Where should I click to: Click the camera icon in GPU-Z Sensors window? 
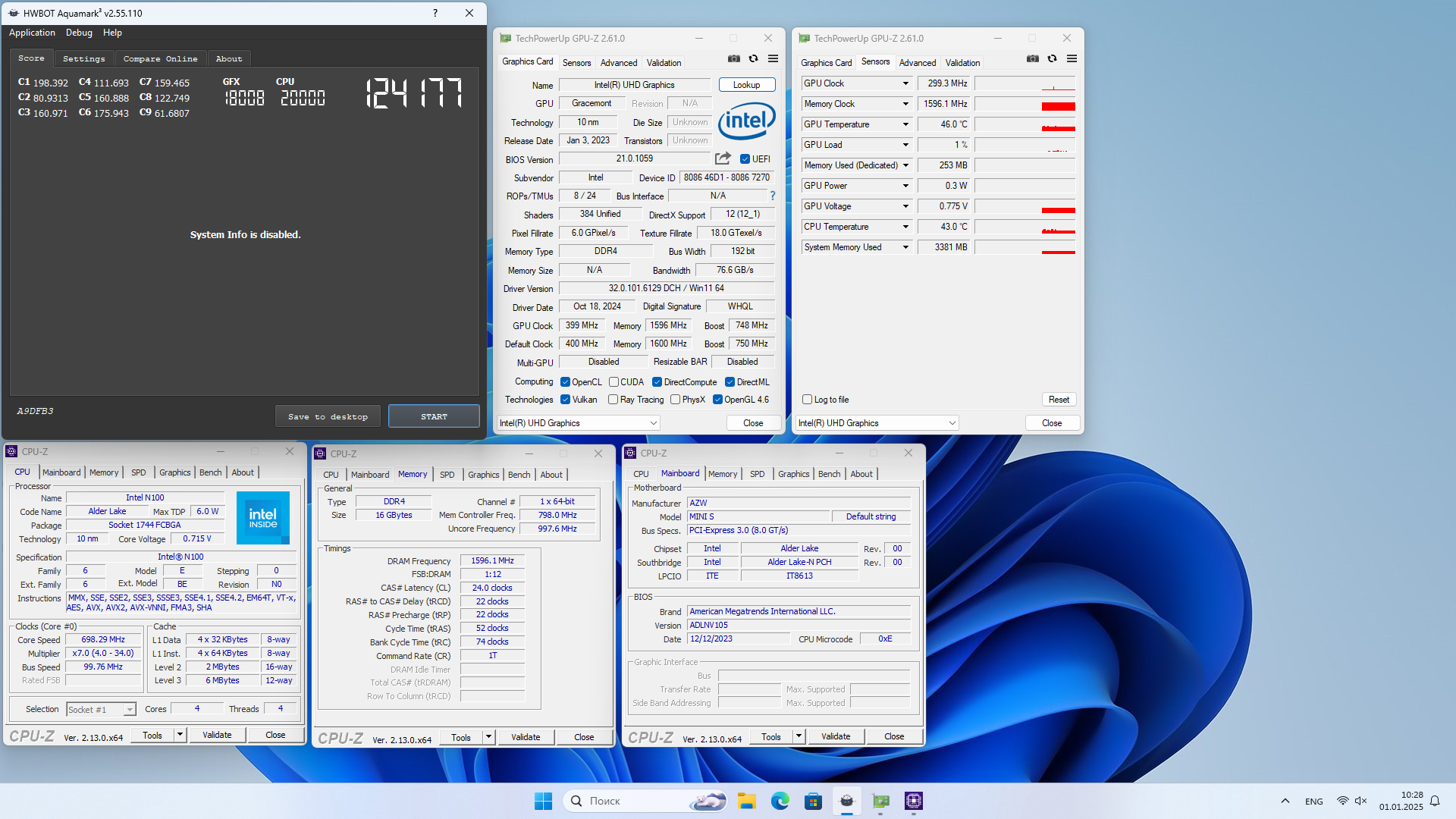(1032, 58)
